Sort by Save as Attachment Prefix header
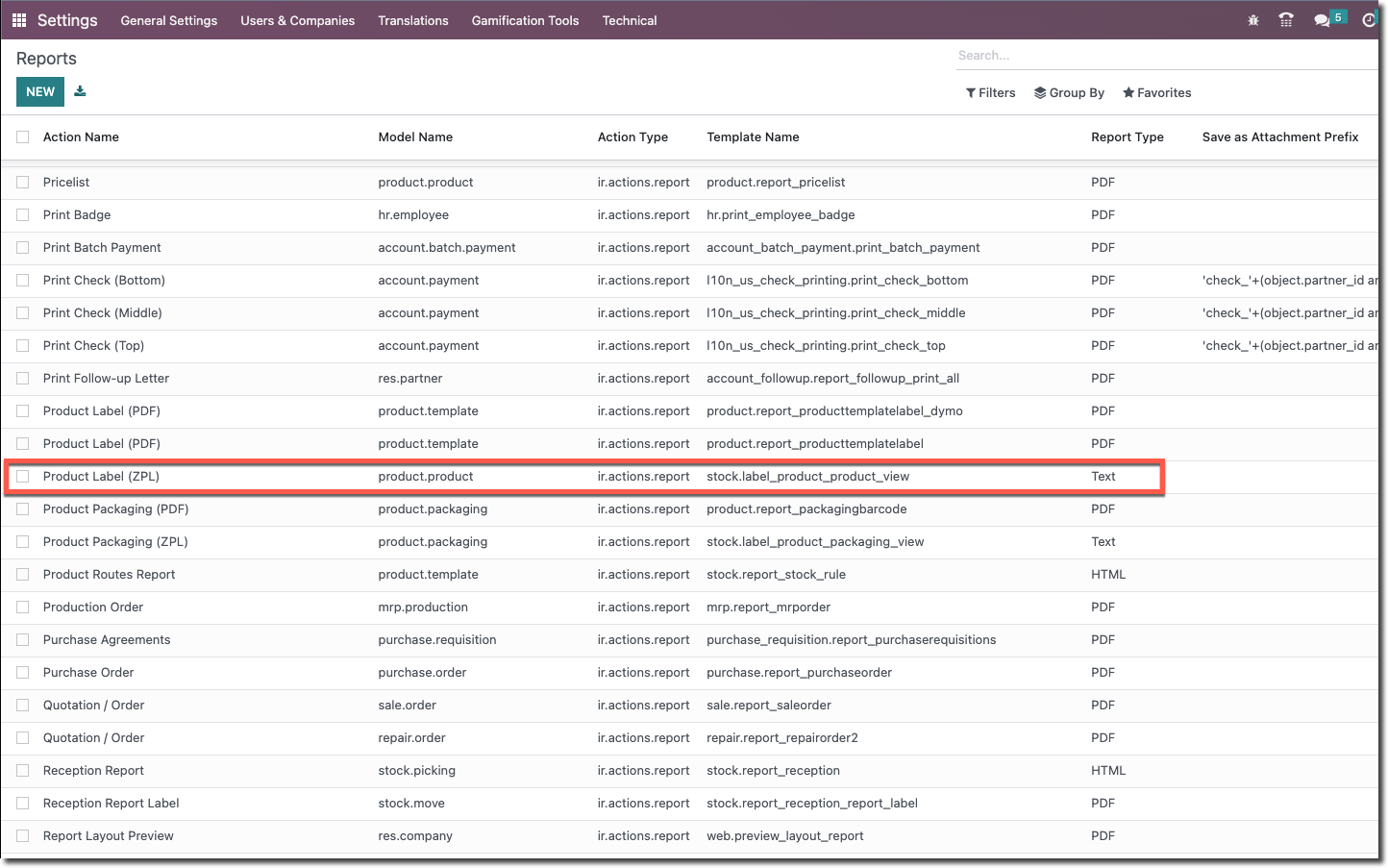 pos(1280,137)
